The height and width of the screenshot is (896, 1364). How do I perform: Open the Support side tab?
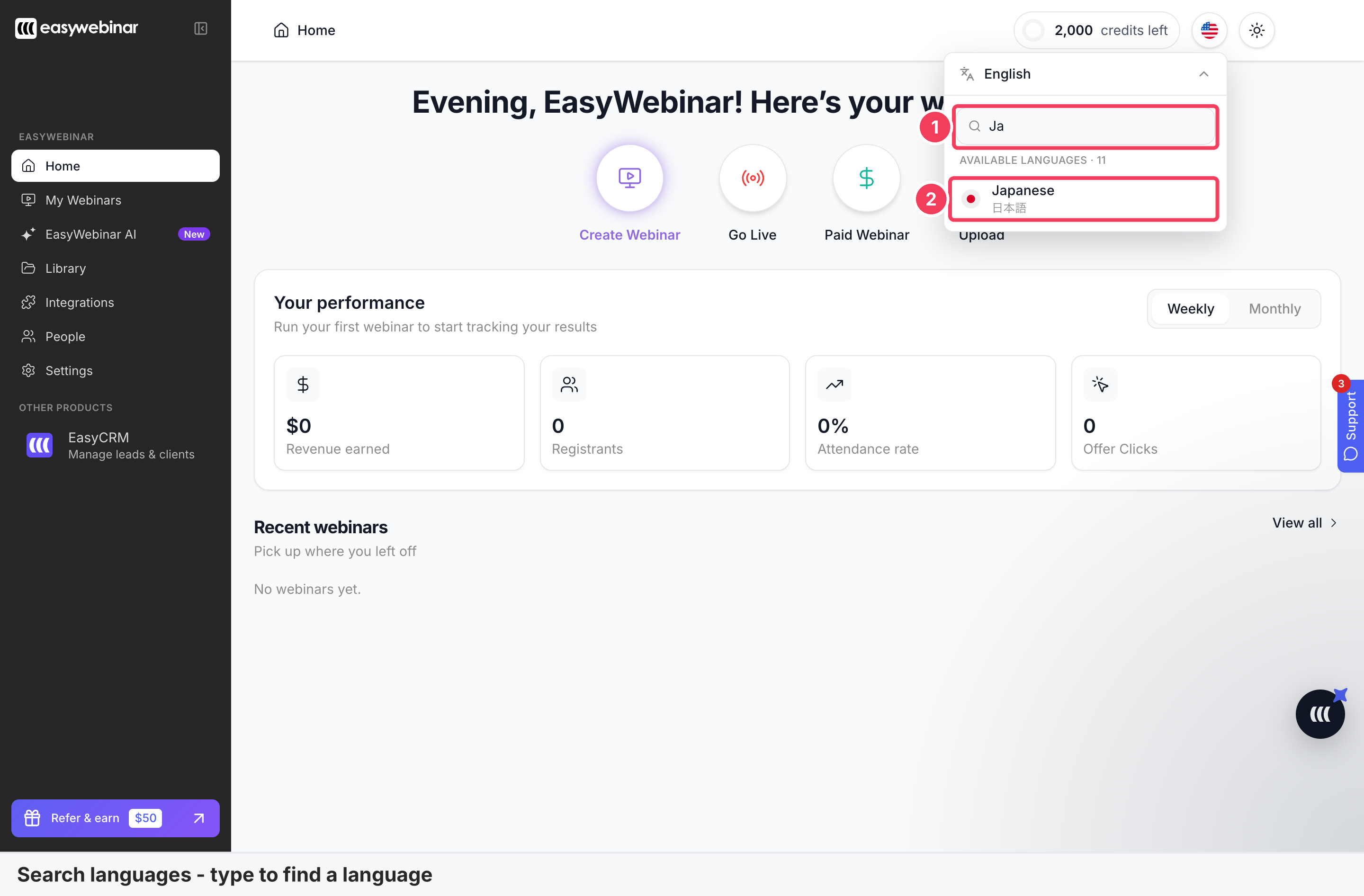1350,425
